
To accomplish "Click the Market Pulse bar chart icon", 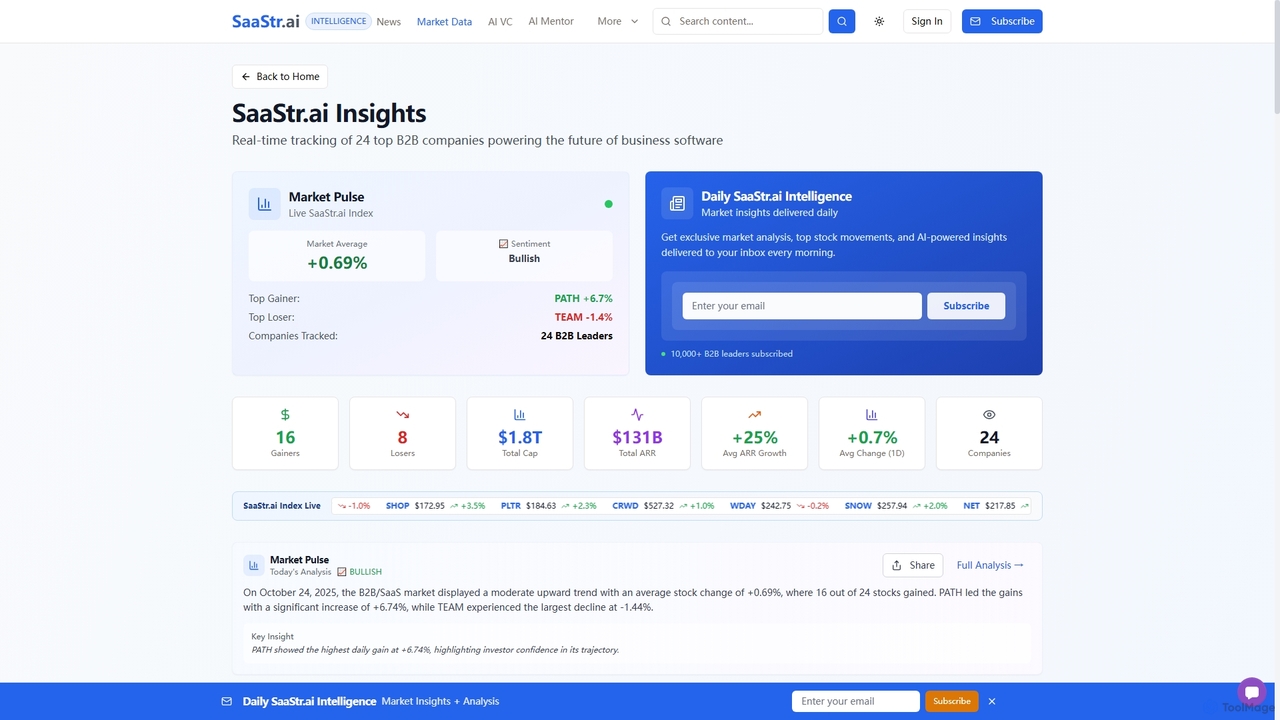I will pyautogui.click(x=264, y=204).
